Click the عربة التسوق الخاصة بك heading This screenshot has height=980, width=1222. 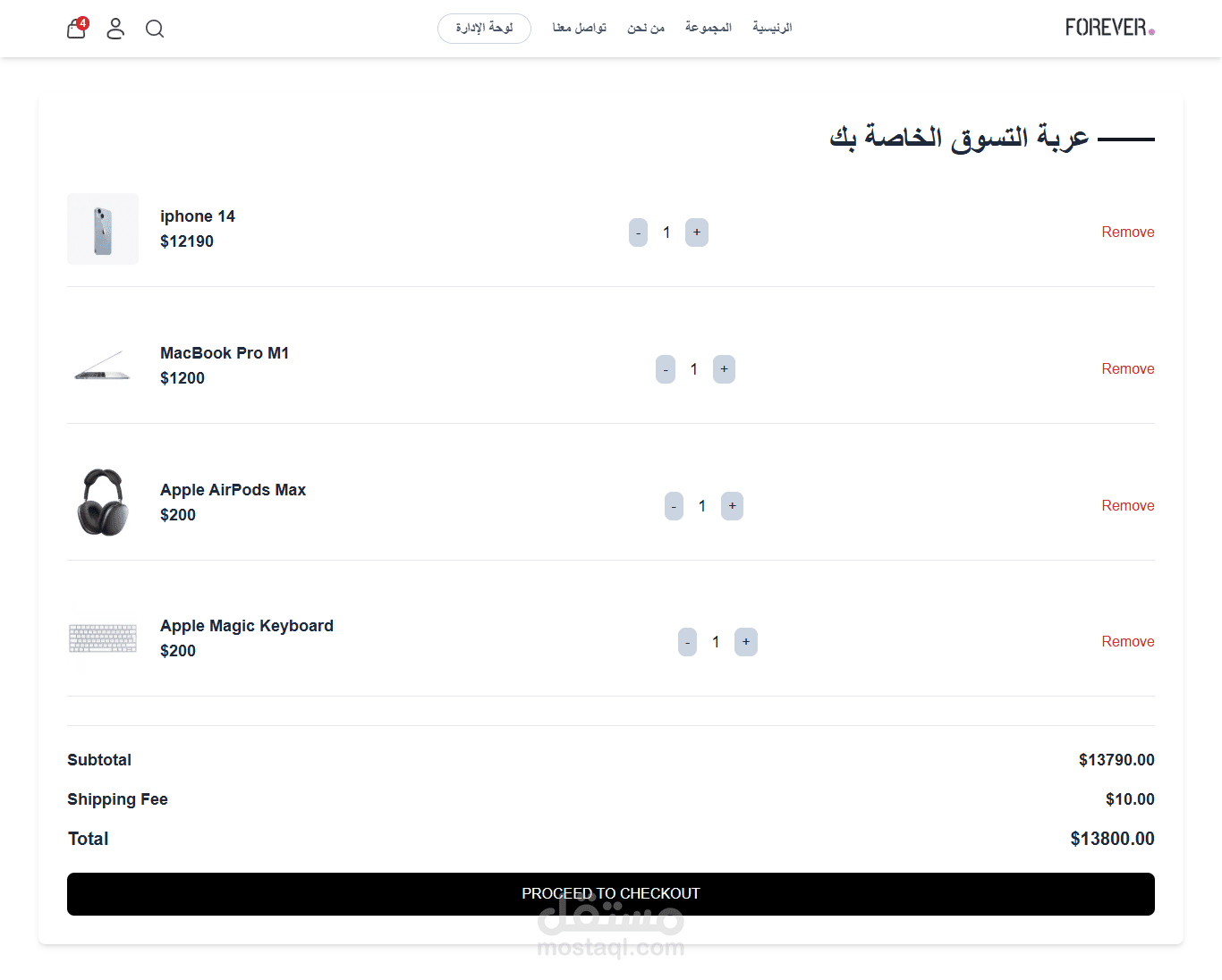(x=959, y=138)
